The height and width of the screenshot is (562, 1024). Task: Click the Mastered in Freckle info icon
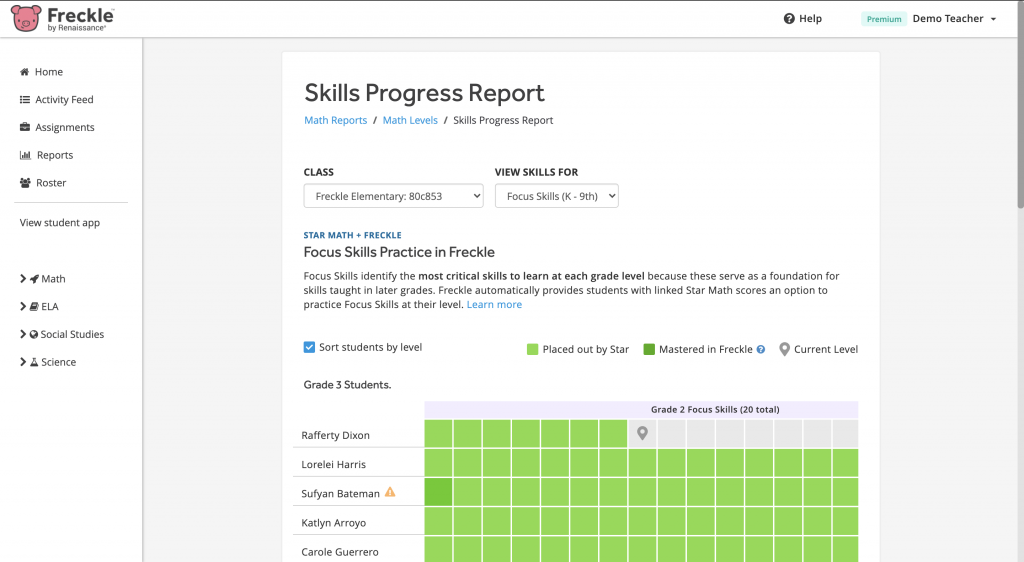(x=761, y=349)
